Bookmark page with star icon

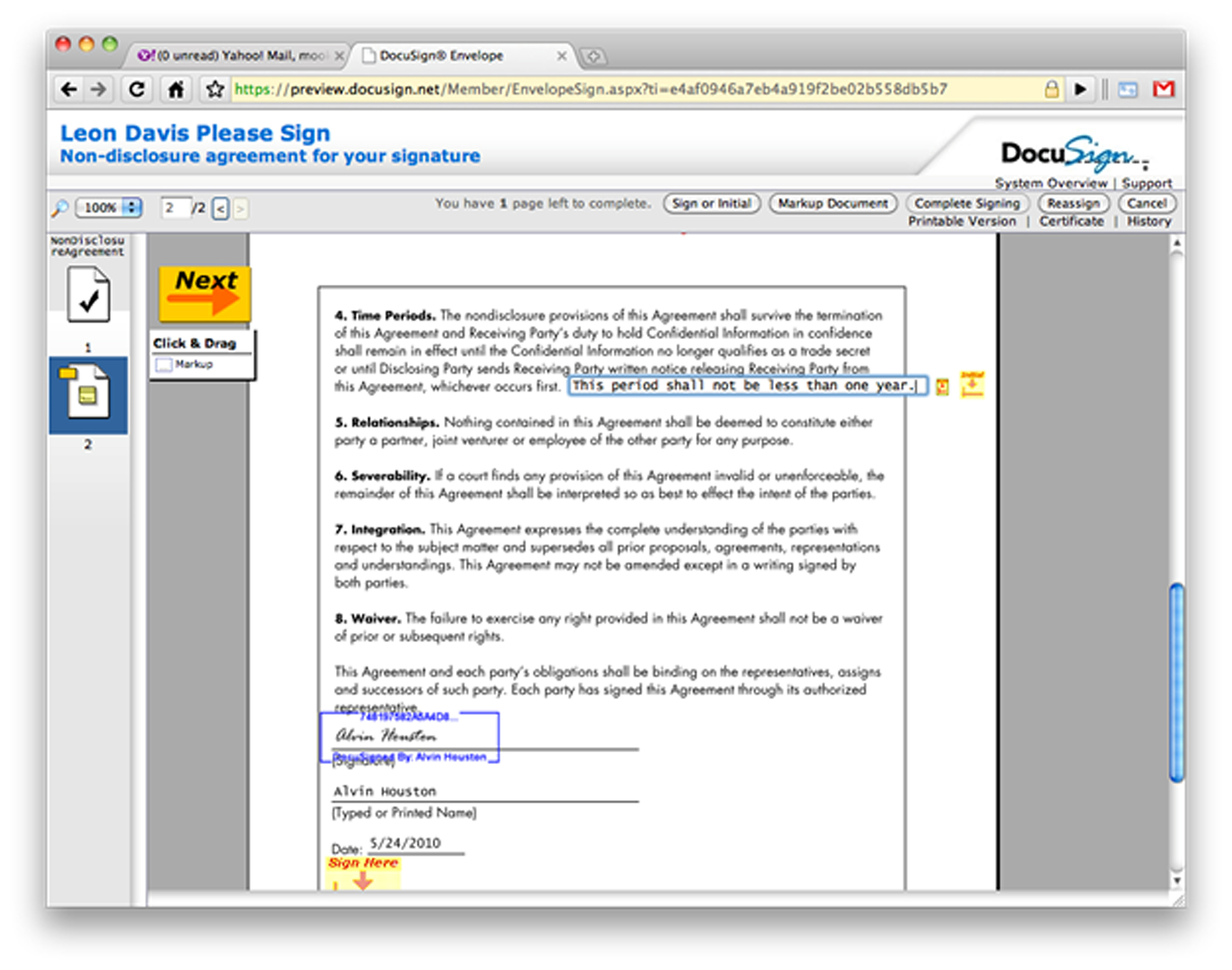[x=215, y=89]
